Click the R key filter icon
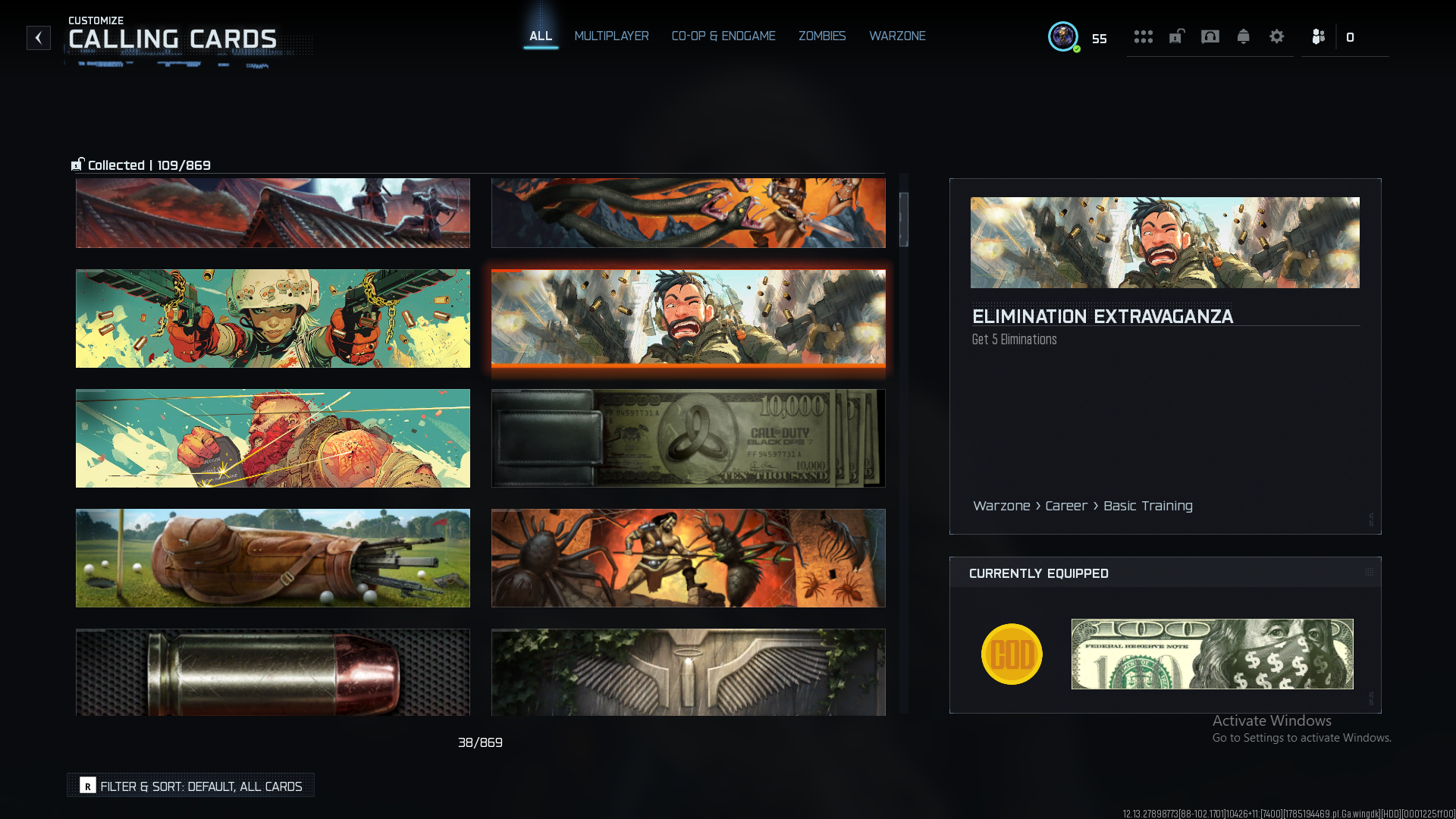1456x819 pixels. [x=88, y=786]
